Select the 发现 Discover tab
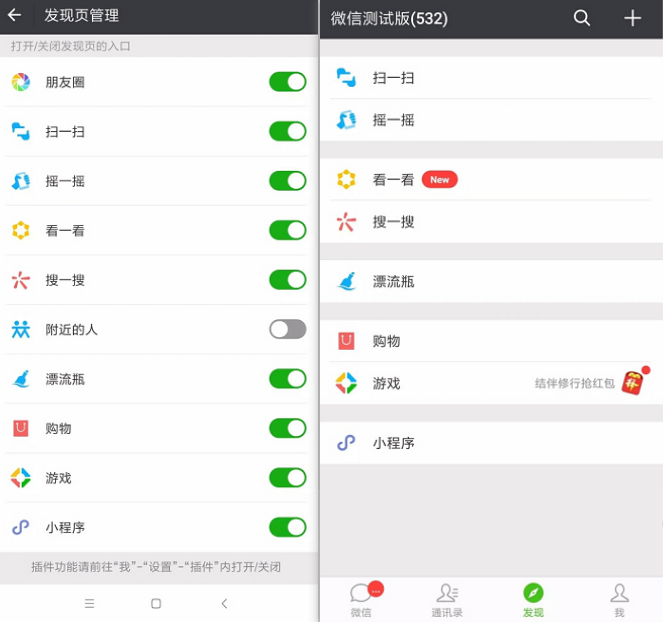 click(x=533, y=600)
